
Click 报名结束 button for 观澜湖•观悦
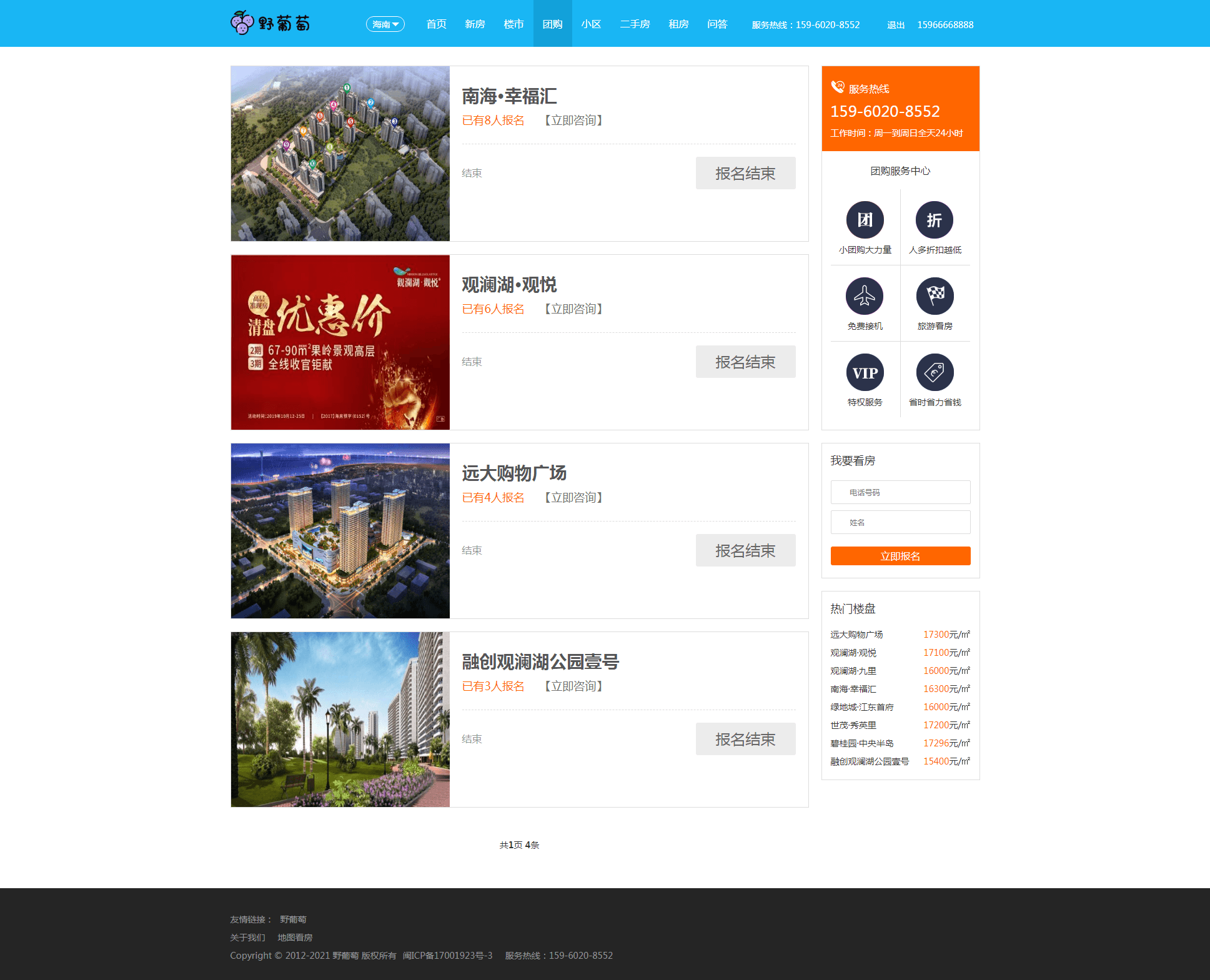pos(746,362)
